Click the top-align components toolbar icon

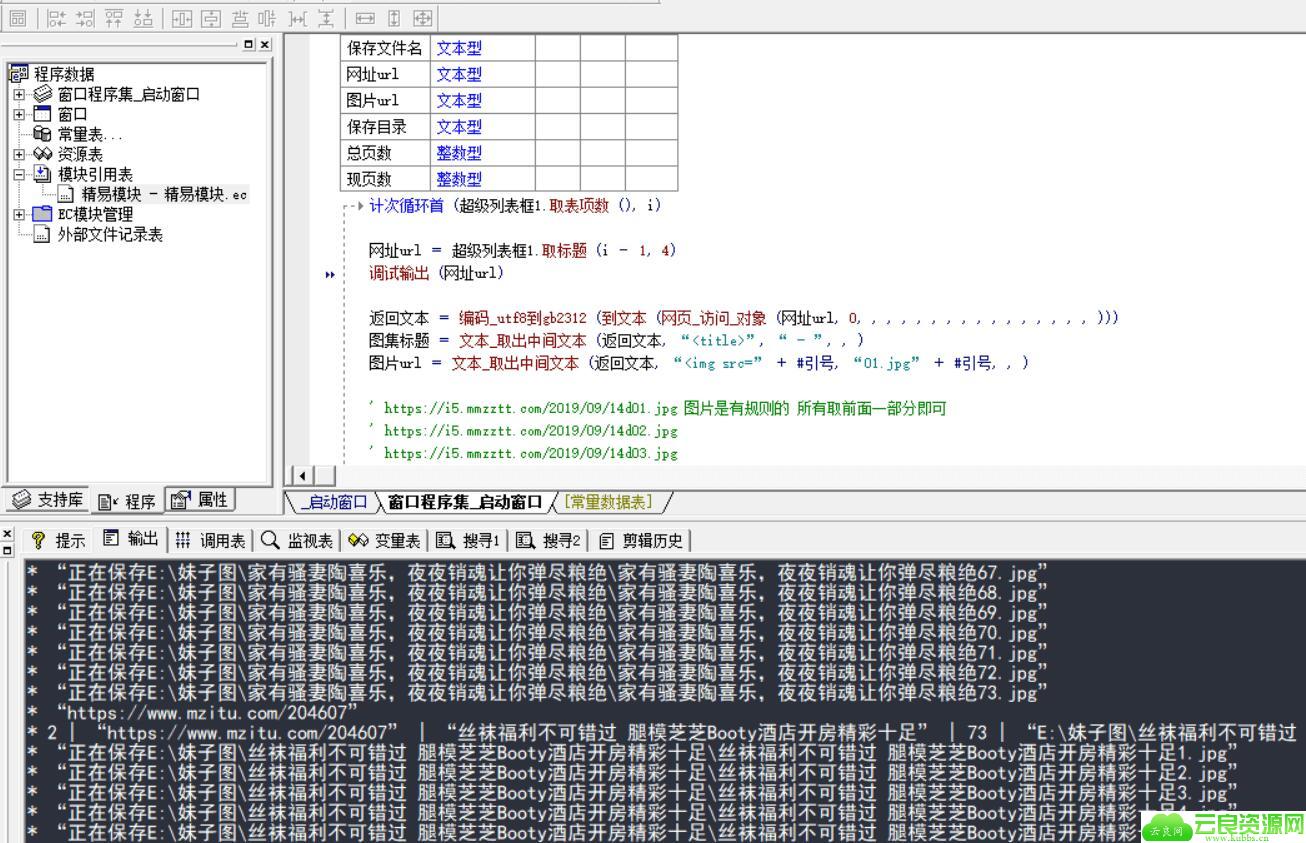(x=115, y=18)
